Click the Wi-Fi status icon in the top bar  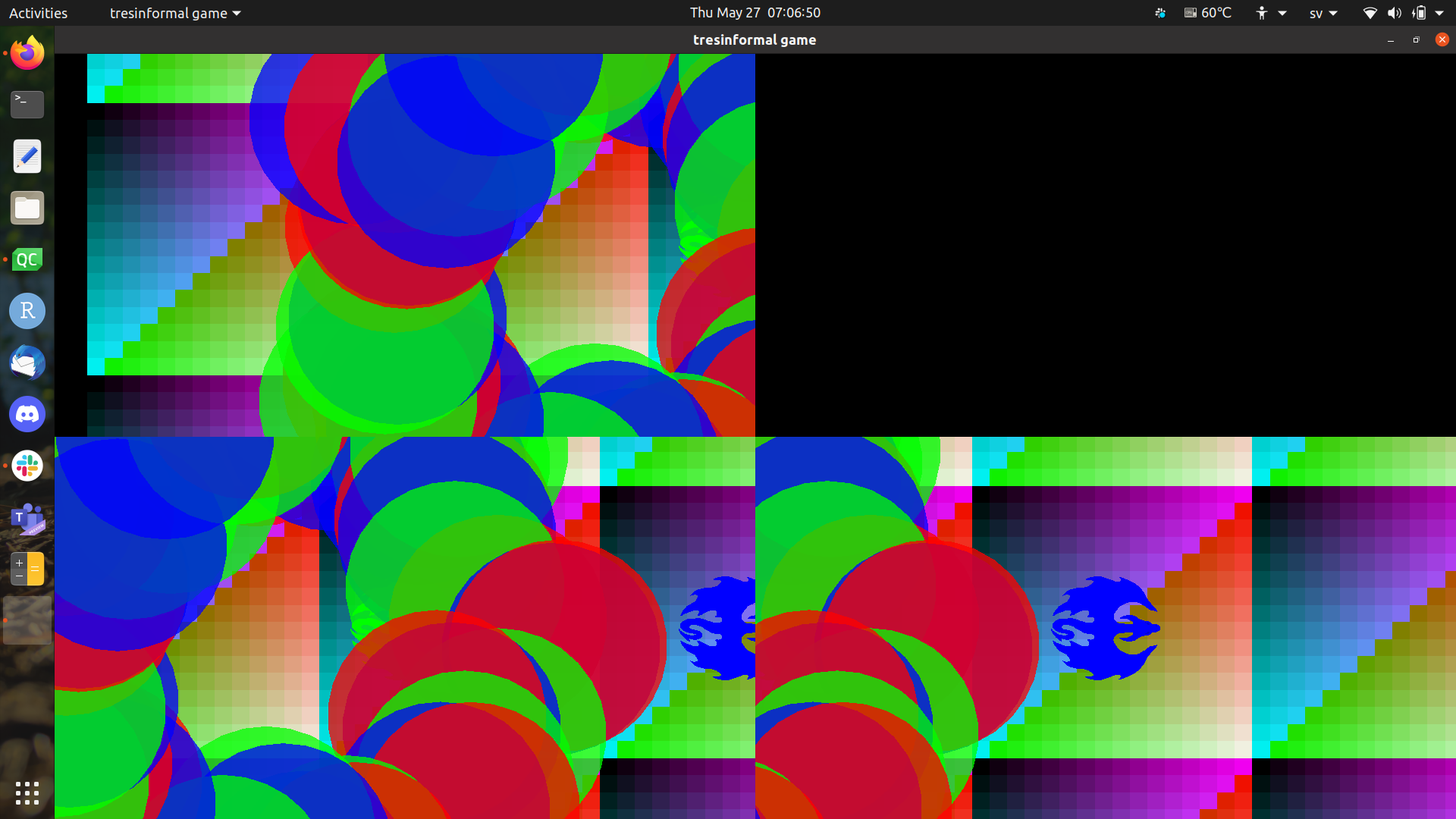tap(1370, 13)
